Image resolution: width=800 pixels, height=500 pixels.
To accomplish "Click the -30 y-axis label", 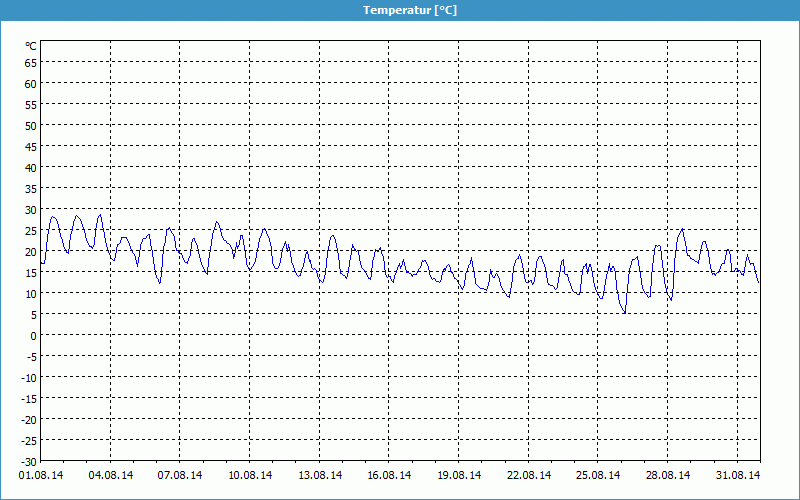I will (x=28, y=461).
